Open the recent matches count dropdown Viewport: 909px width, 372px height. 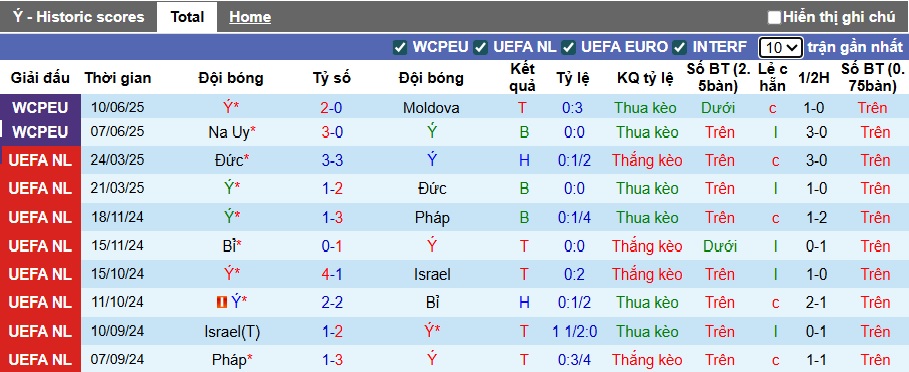(x=781, y=48)
